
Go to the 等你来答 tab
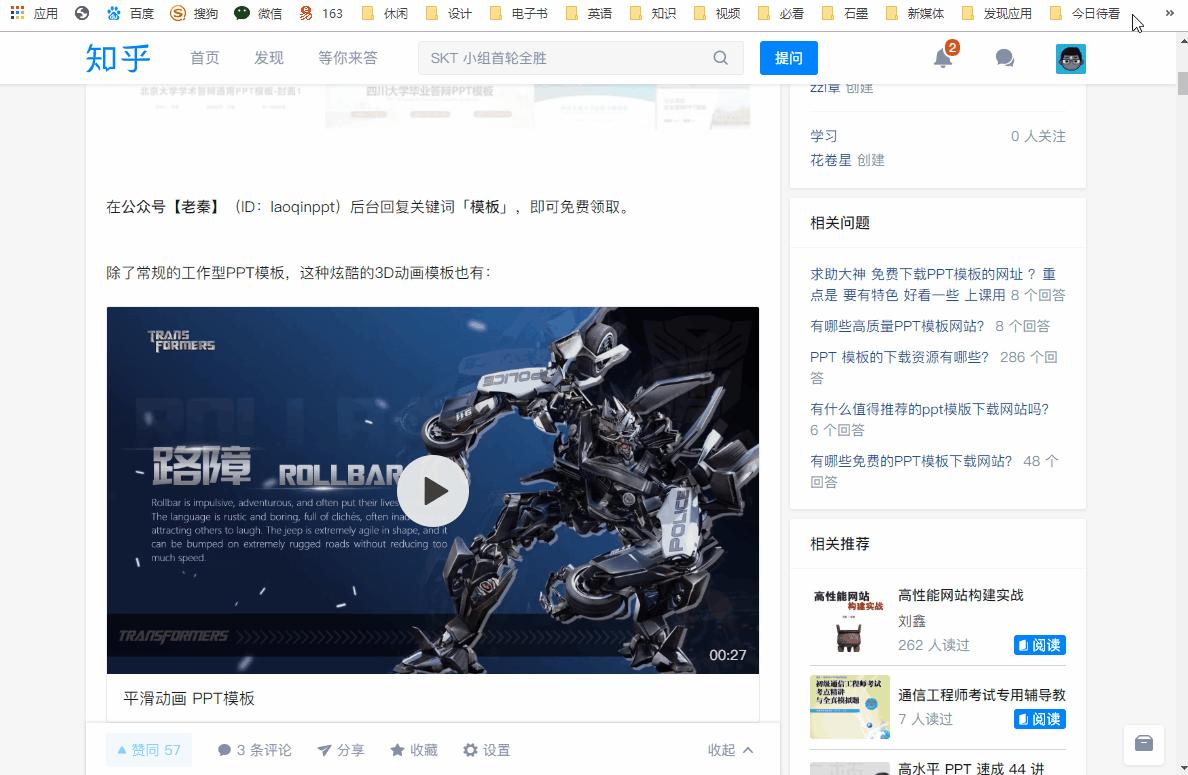(347, 58)
